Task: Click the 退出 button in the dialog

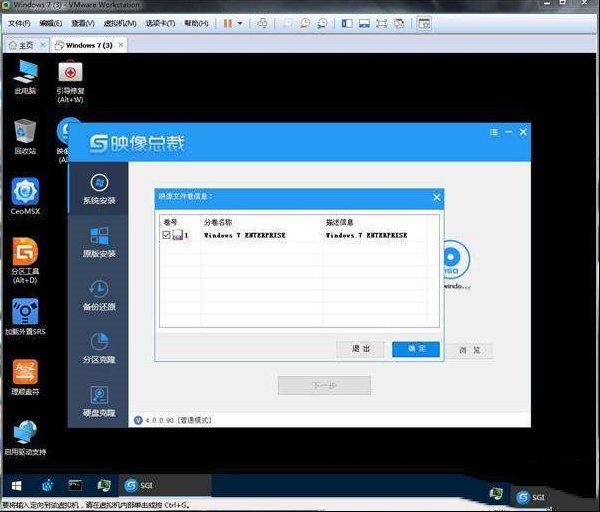Action: coord(360,349)
